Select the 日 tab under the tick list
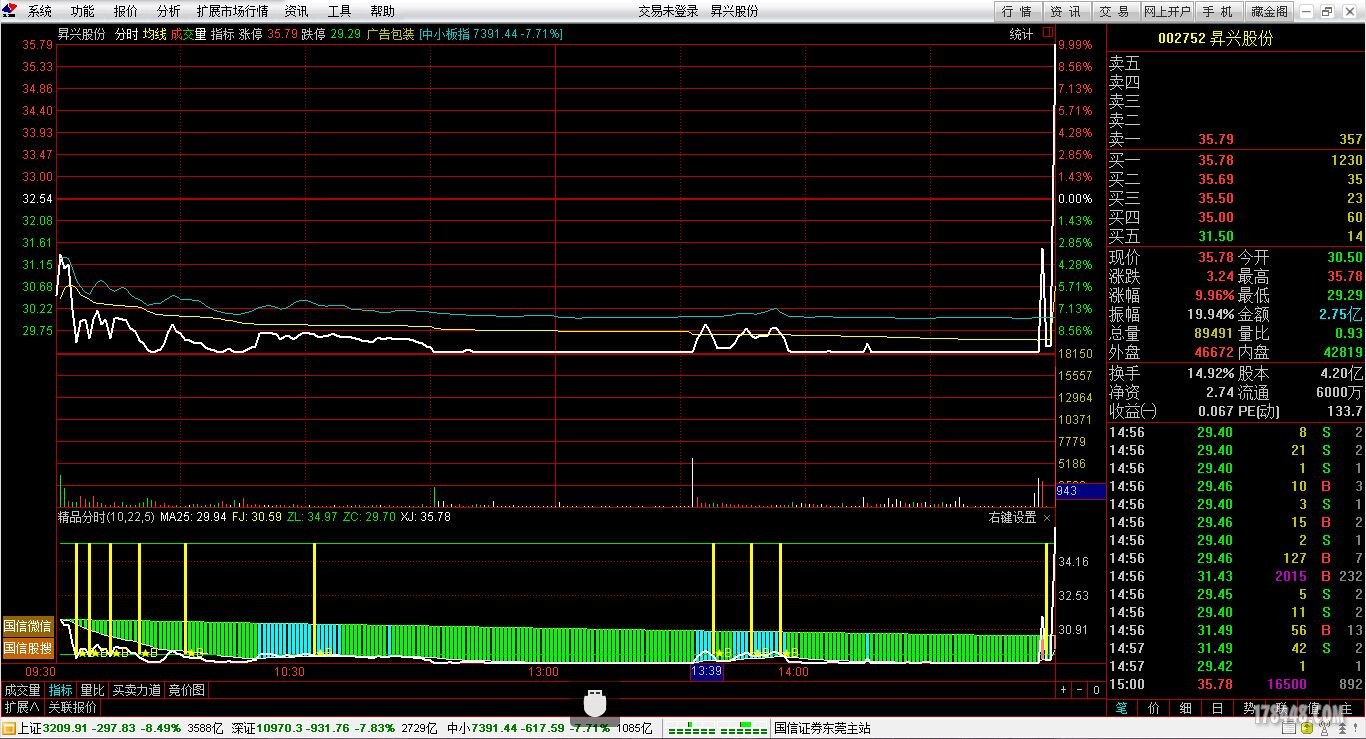1366x739 pixels. click(1218, 707)
